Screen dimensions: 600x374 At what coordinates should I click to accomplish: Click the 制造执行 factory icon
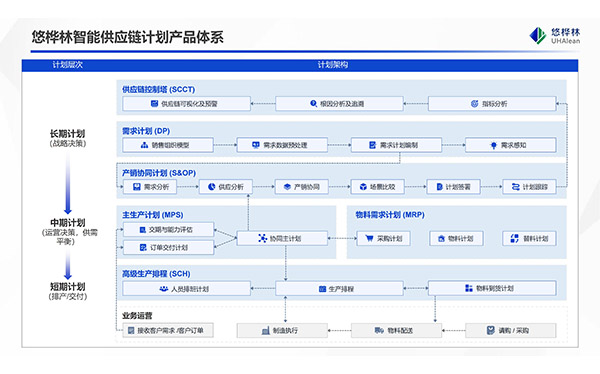(266, 330)
